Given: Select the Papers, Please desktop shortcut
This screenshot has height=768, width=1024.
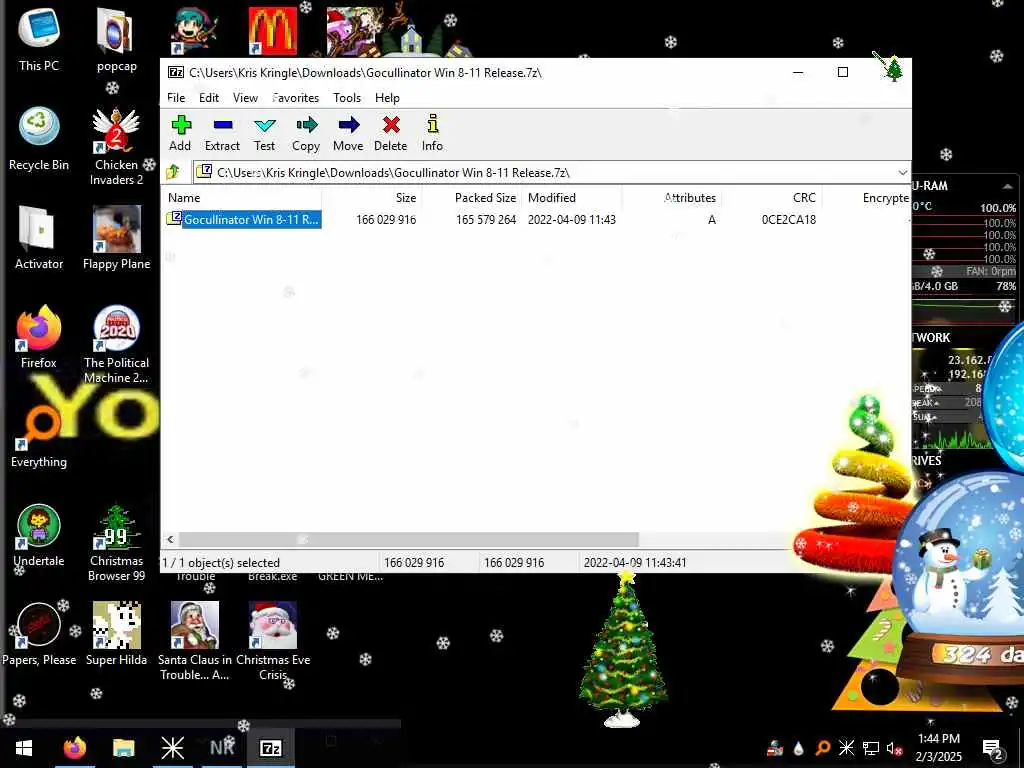Looking at the screenshot, I should click(39, 635).
